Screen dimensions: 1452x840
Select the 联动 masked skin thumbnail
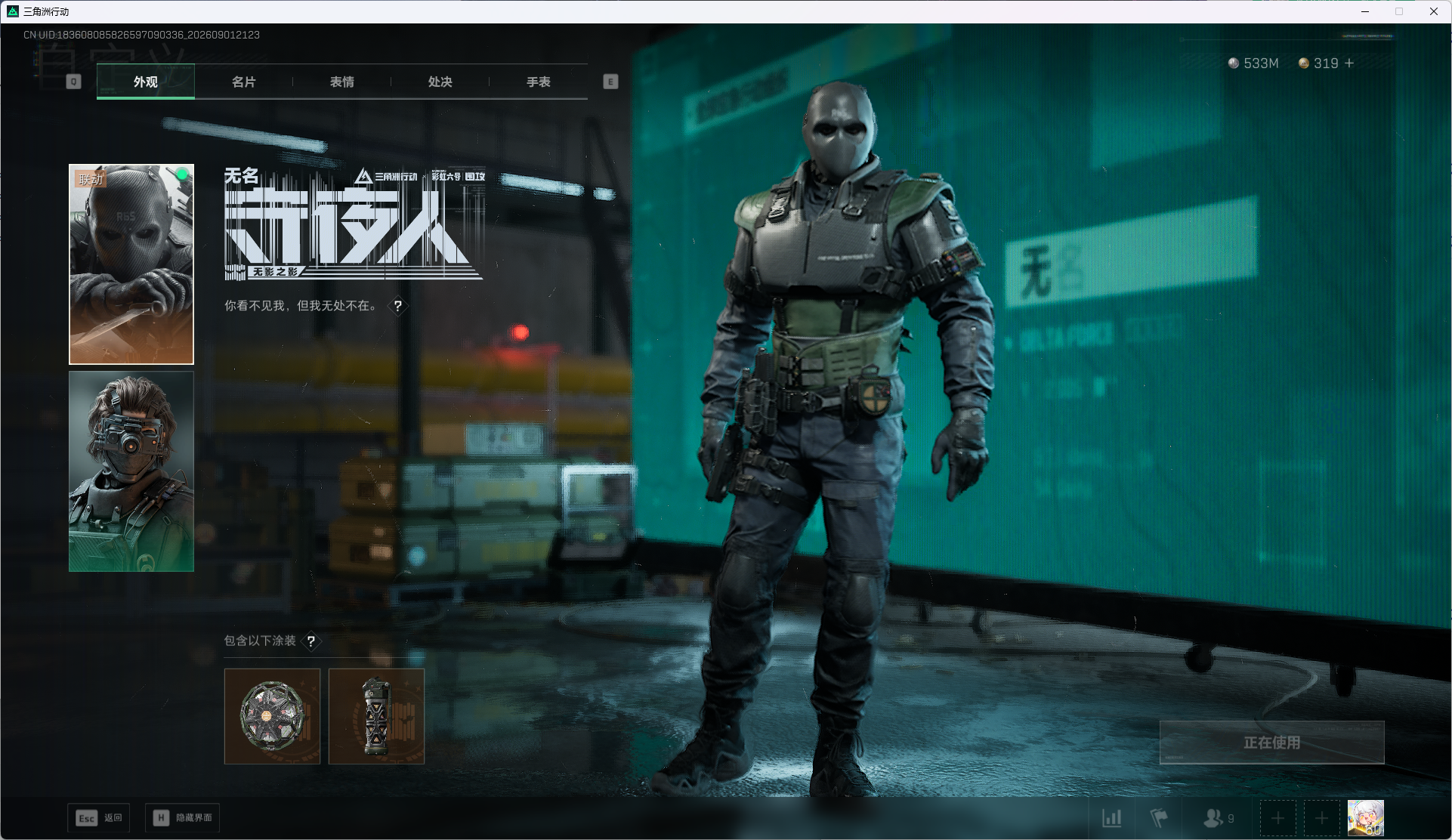[x=131, y=264]
